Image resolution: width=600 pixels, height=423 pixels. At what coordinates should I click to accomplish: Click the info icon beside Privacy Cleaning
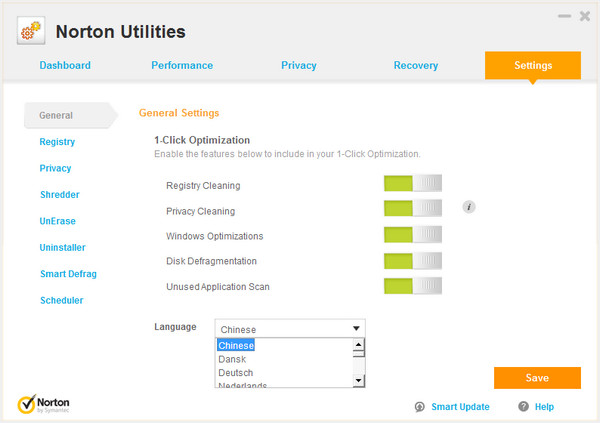pos(468,207)
